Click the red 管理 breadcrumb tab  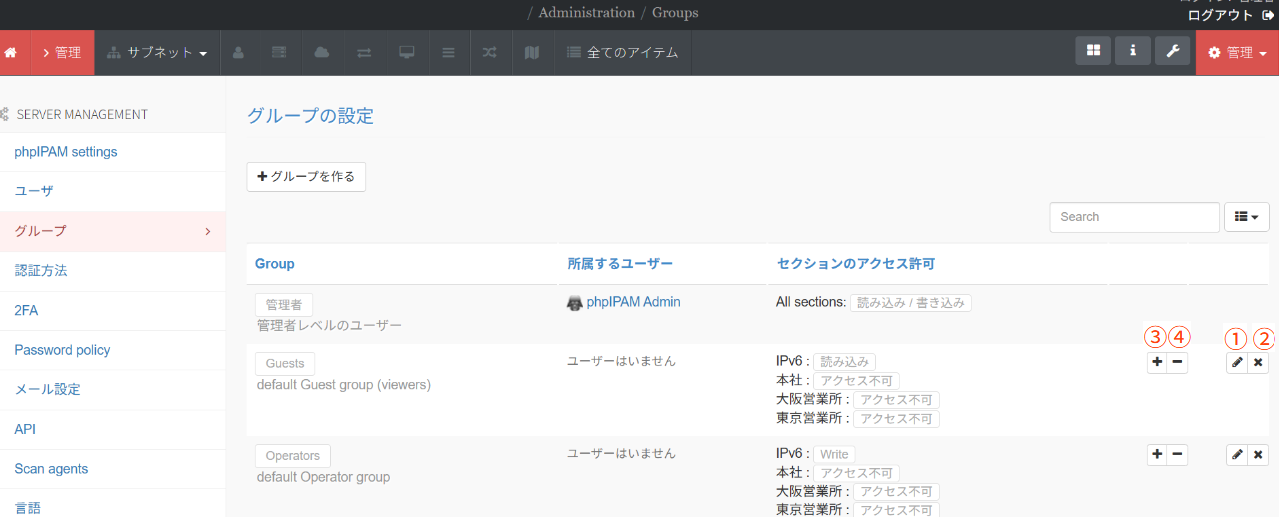click(62, 52)
